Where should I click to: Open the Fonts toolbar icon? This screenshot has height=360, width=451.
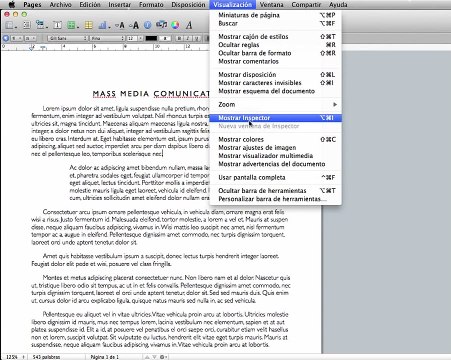[x=189, y=25]
